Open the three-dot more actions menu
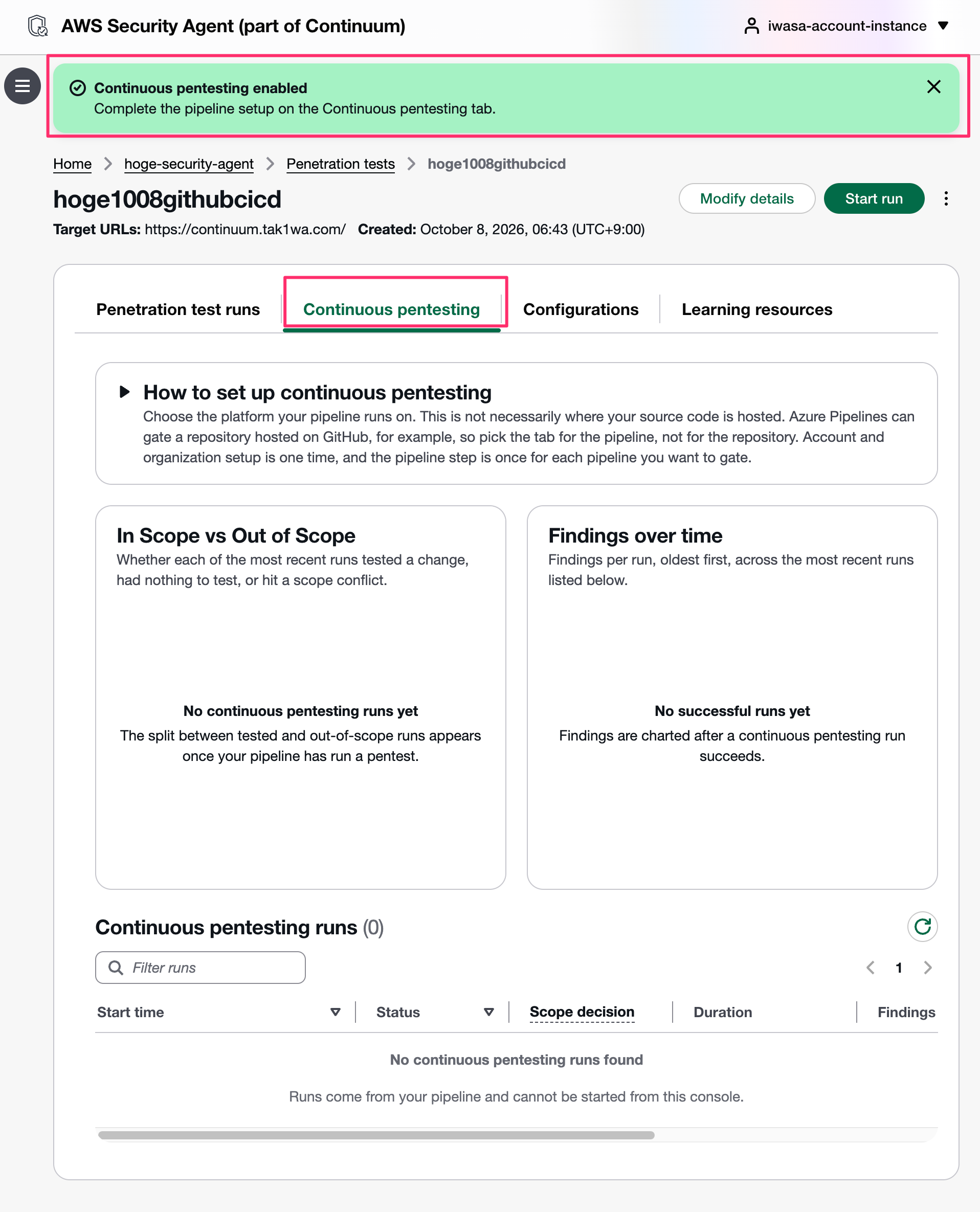Image resolution: width=980 pixels, height=1212 pixels. (946, 198)
